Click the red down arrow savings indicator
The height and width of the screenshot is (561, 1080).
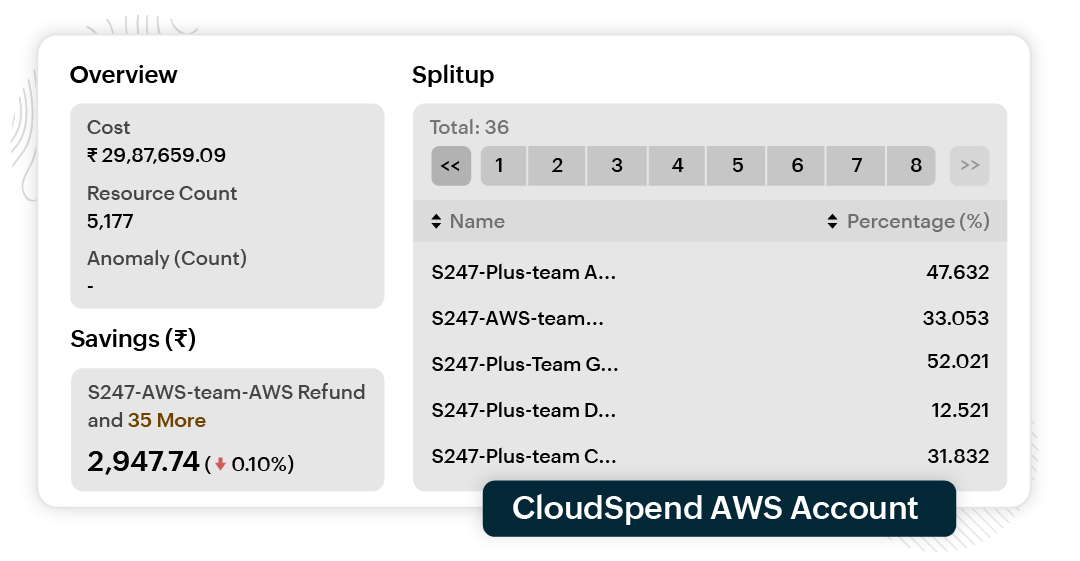coord(221,464)
